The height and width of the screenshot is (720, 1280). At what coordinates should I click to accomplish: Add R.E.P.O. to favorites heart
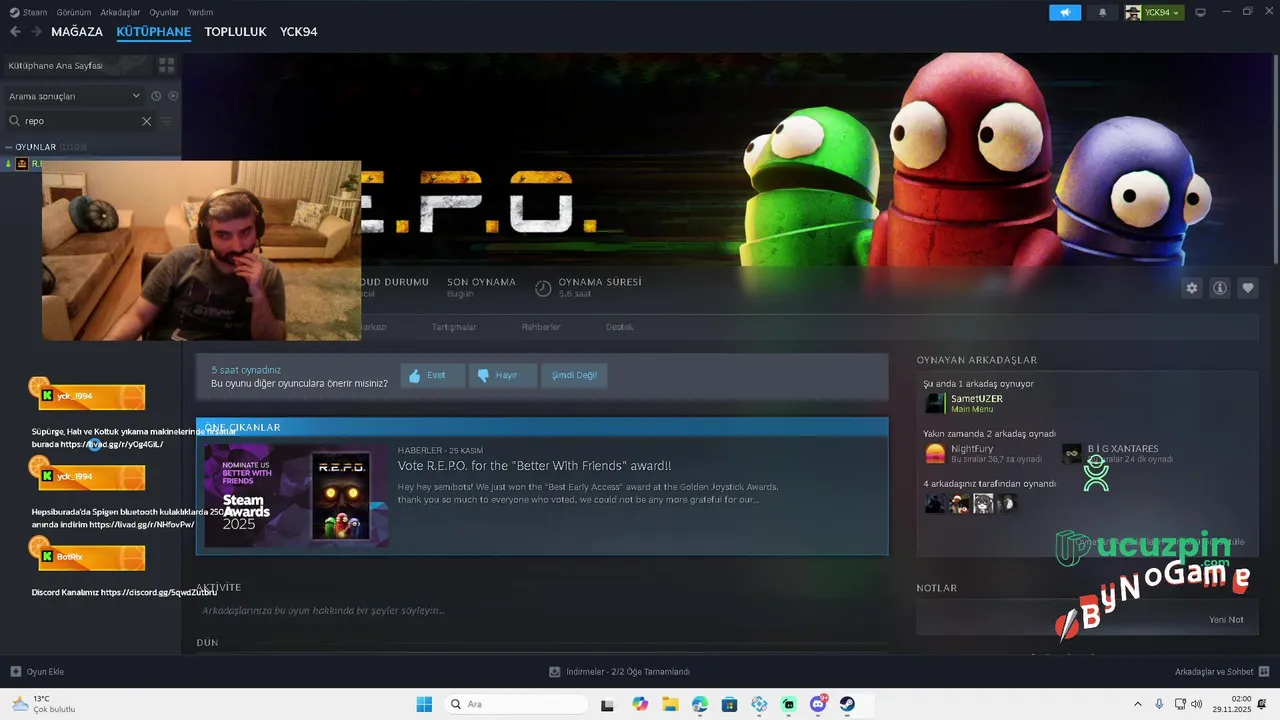tap(1248, 288)
